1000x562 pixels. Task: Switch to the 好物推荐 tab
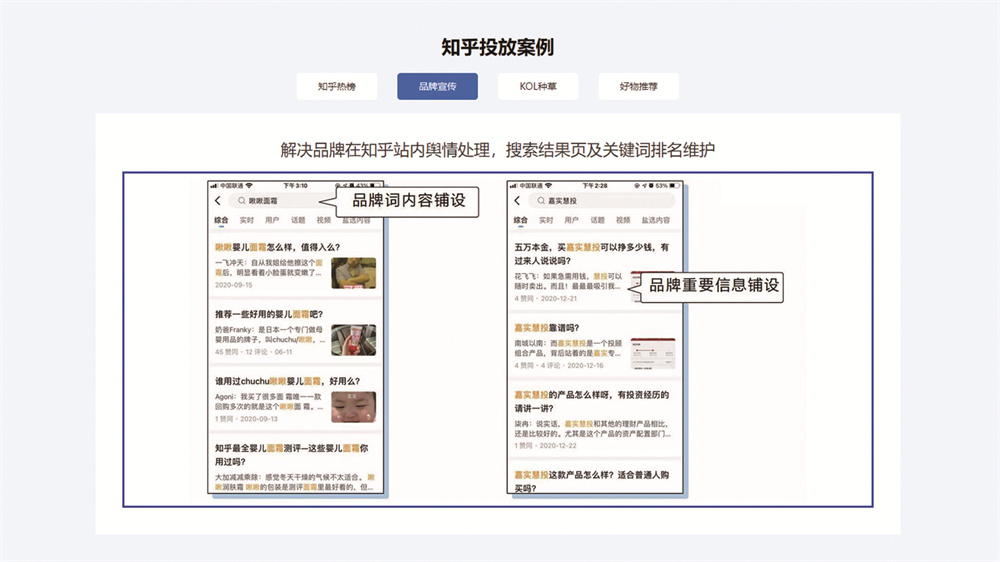pyautogui.click(x=638, y=87)
